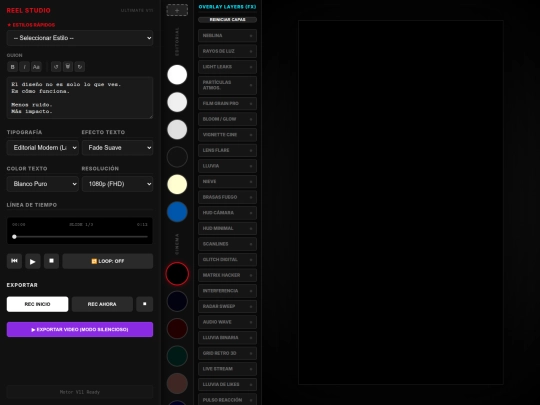Enable the Neblina overlay layer
The width and height of the screenshot is (540, 405).
(227, 35)
